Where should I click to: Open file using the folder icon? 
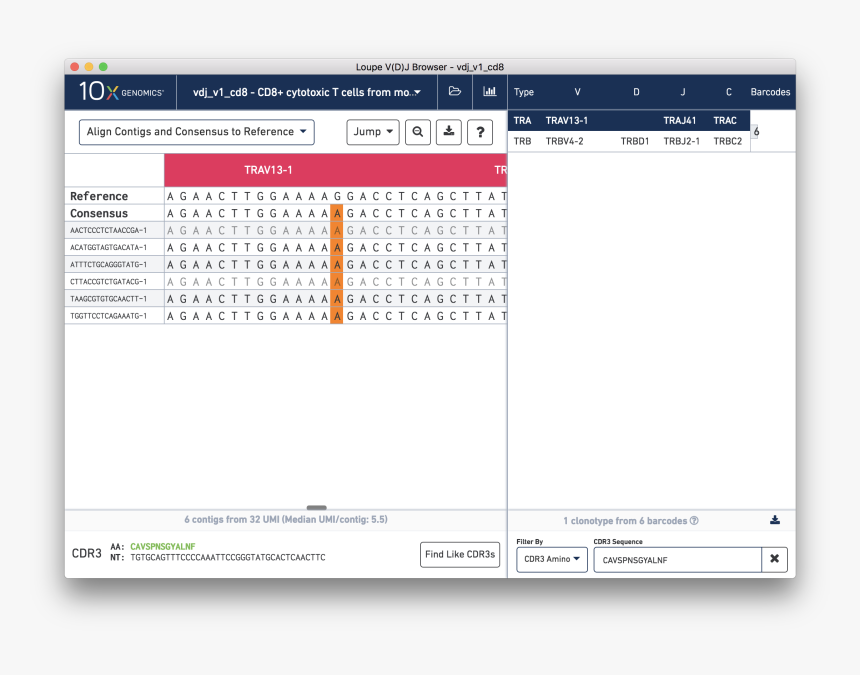[x=455, y=92]
